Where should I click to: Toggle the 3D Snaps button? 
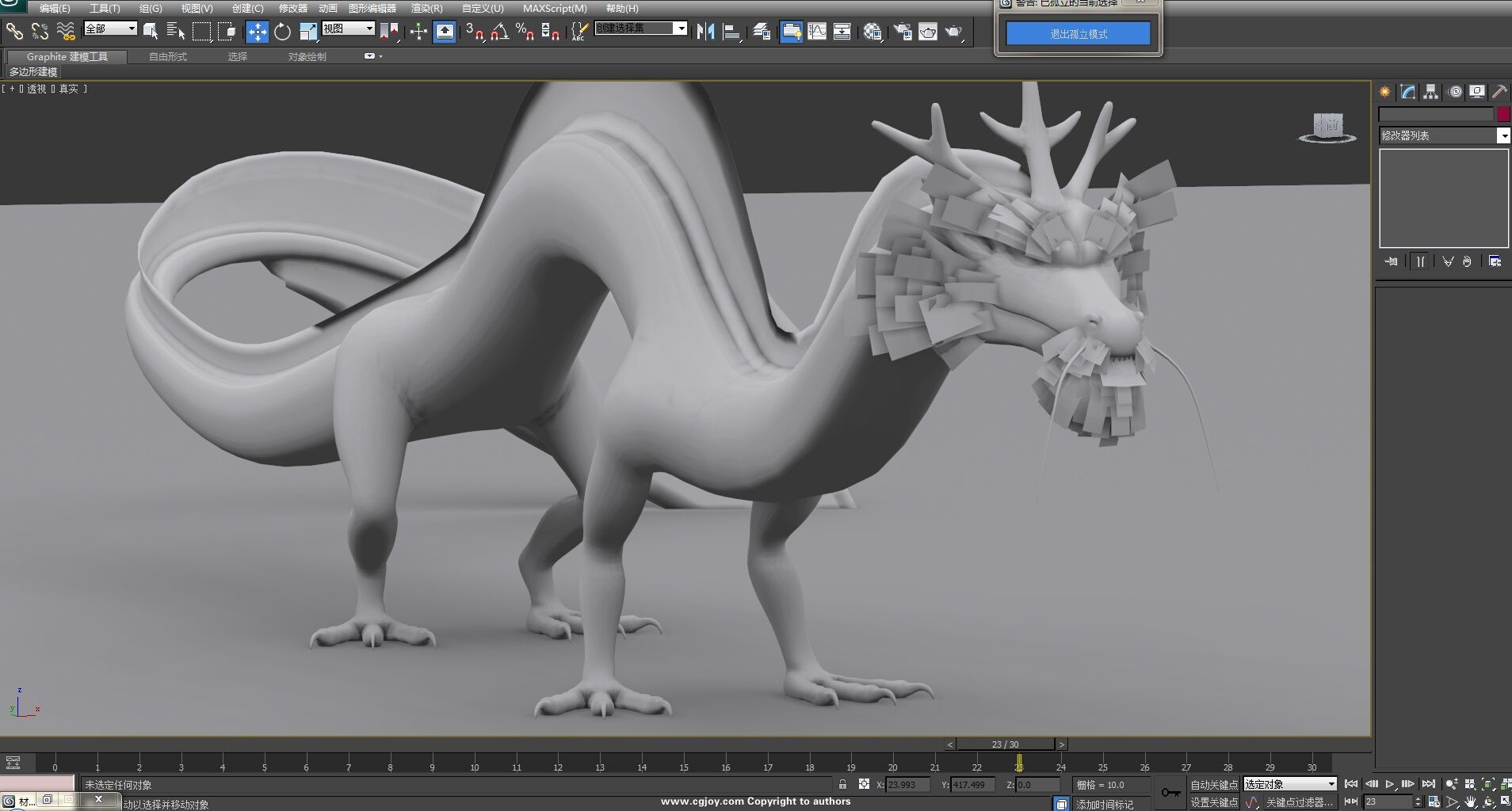474,32
